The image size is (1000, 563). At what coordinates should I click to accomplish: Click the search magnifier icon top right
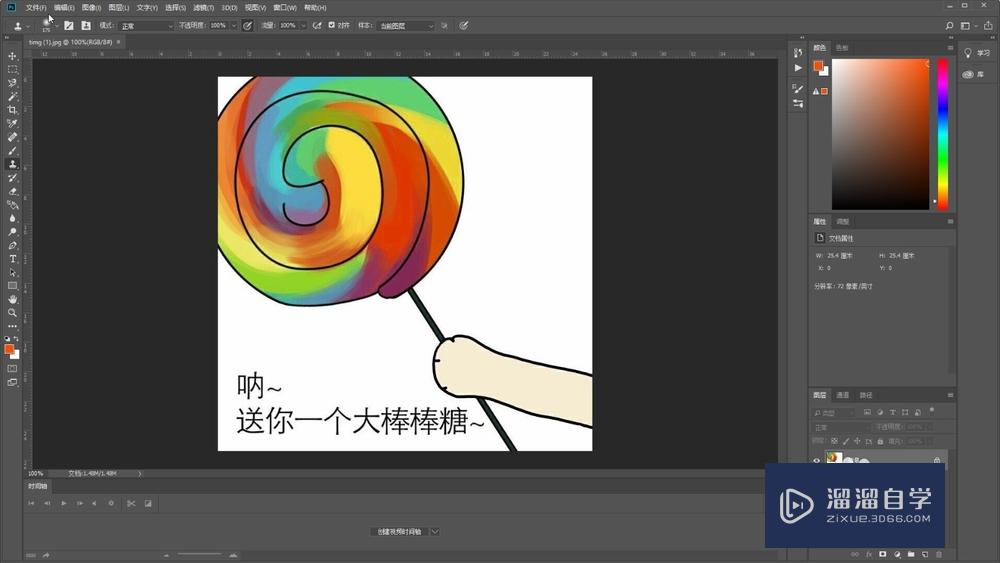pos(949,26)
